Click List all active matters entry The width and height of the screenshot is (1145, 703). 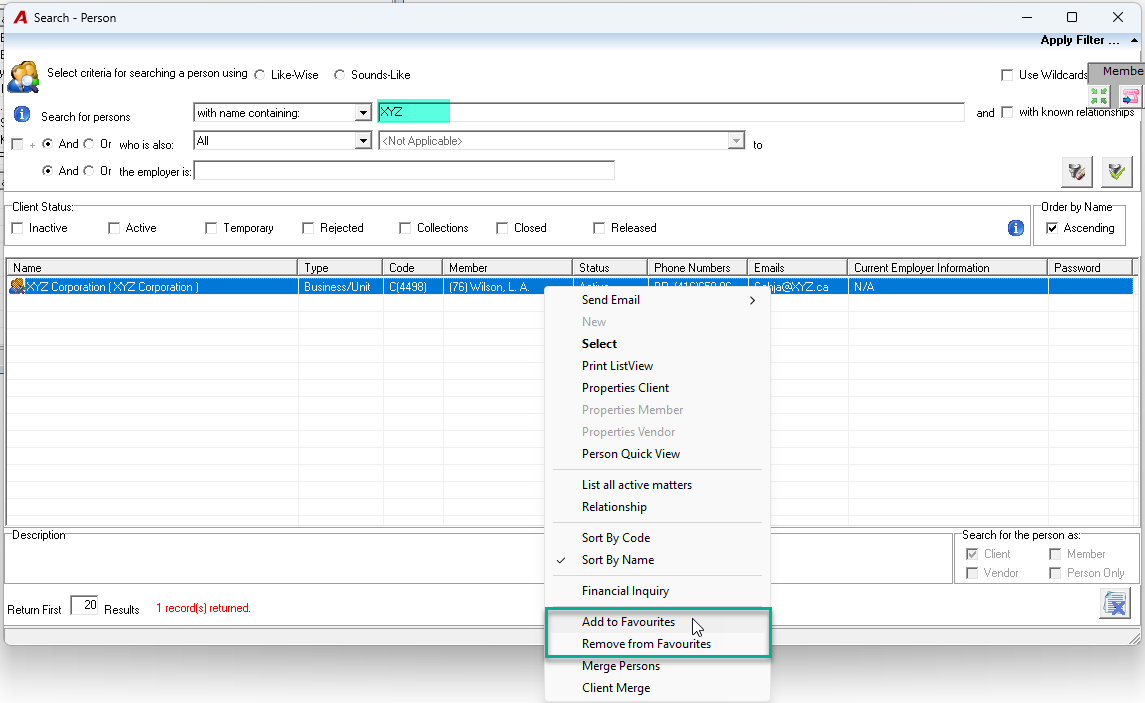(657, 485)
